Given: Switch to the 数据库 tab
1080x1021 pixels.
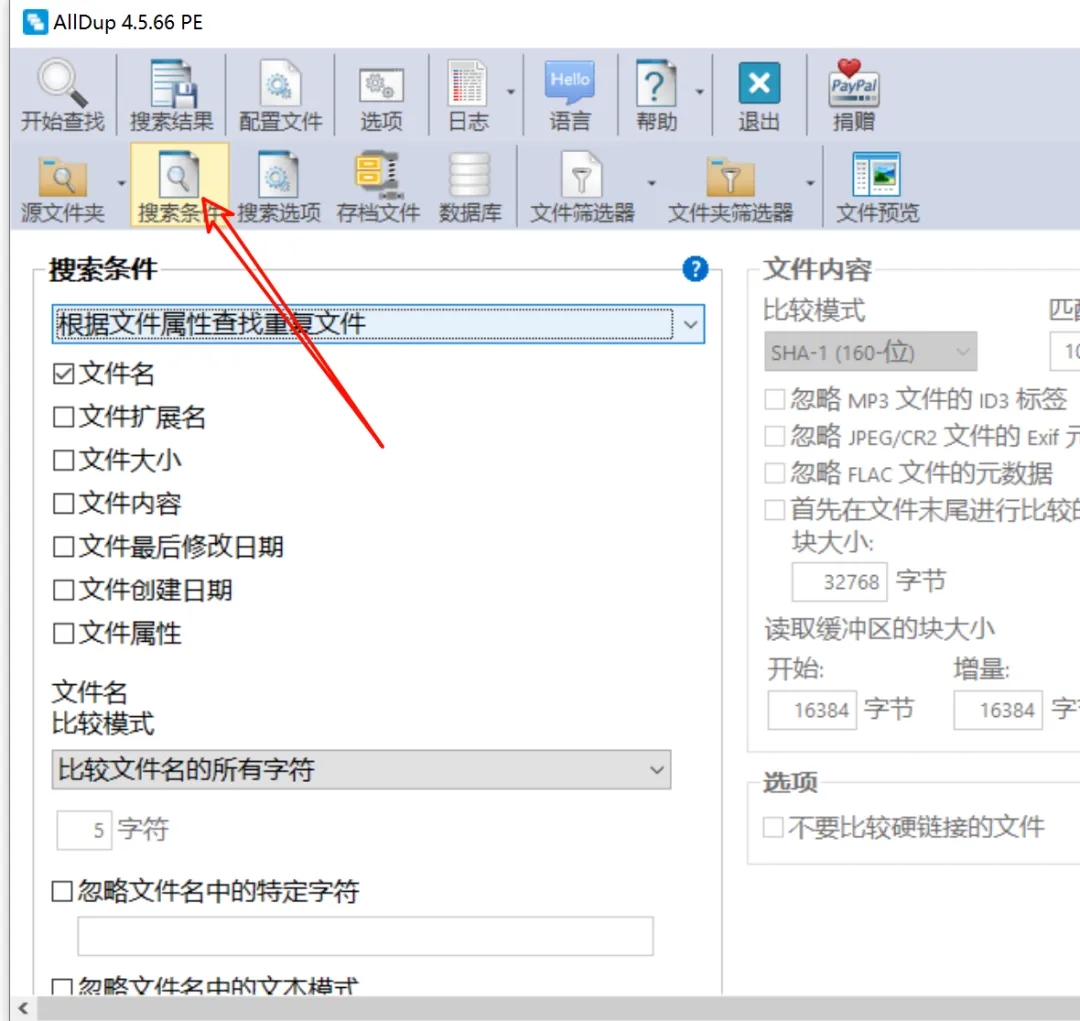Looking at the screenshot, I should [x=470, y=188].
